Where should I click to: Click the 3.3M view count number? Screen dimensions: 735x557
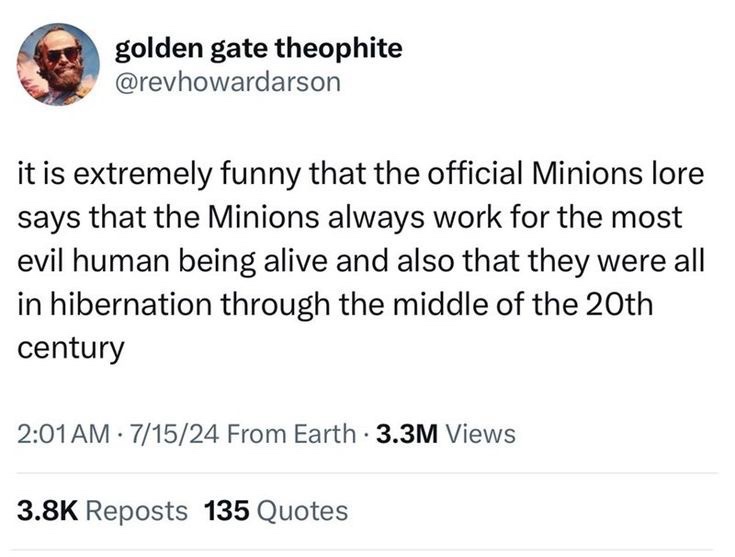click(x=405, y=434)
